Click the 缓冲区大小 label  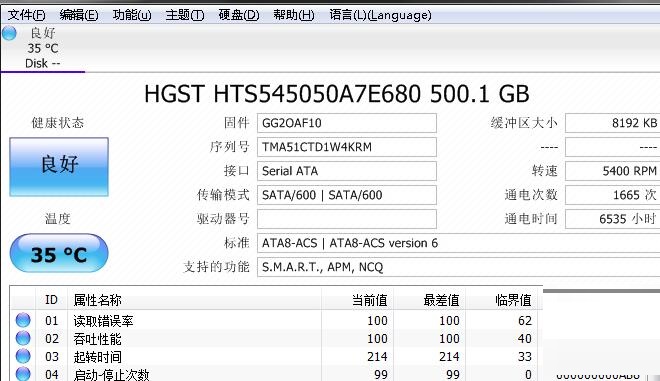pos(524,123)
